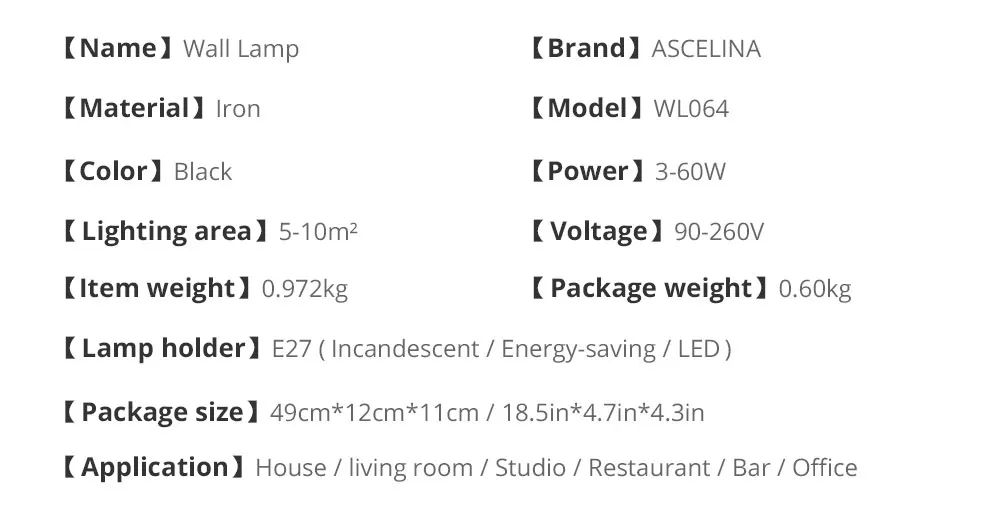
Task: Select the 5-10m² lighting area value
Action: pos(318,231)
